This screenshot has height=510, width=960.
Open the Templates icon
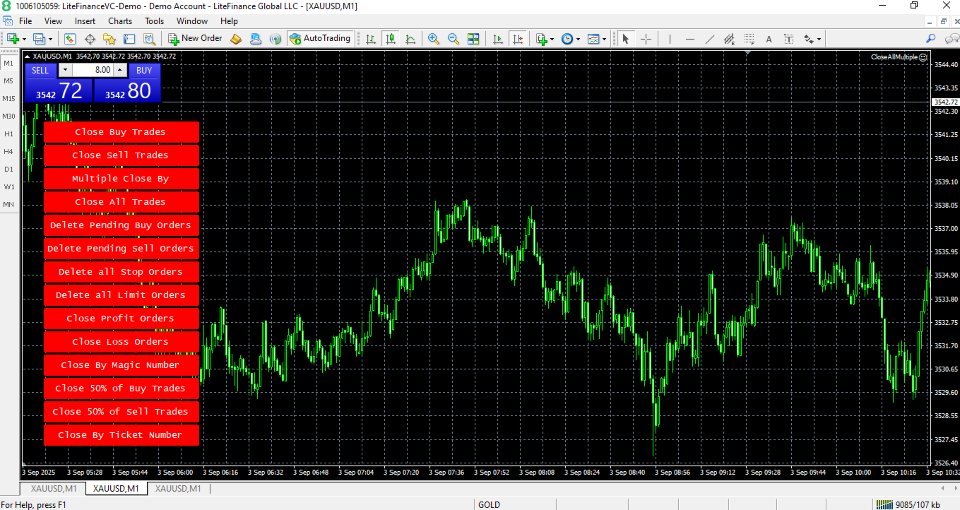(593, 39)
